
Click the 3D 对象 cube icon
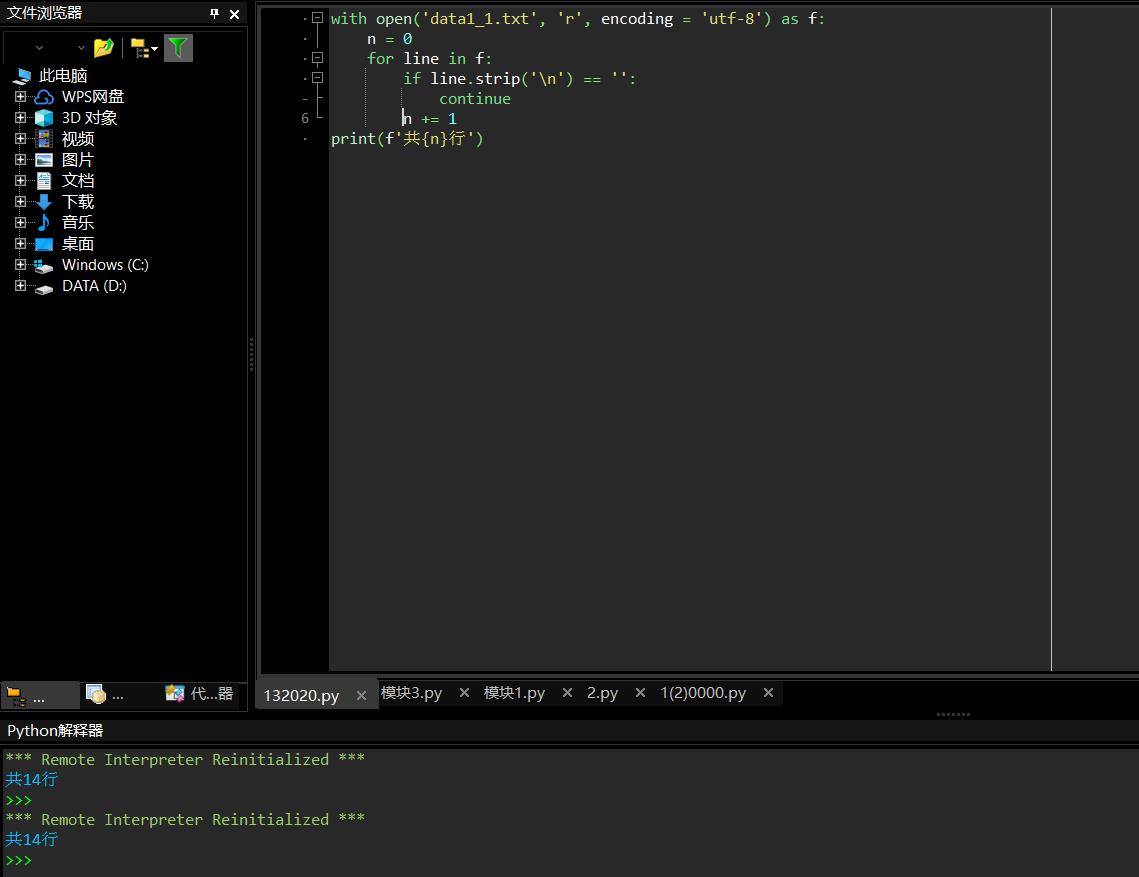(44, 118)
